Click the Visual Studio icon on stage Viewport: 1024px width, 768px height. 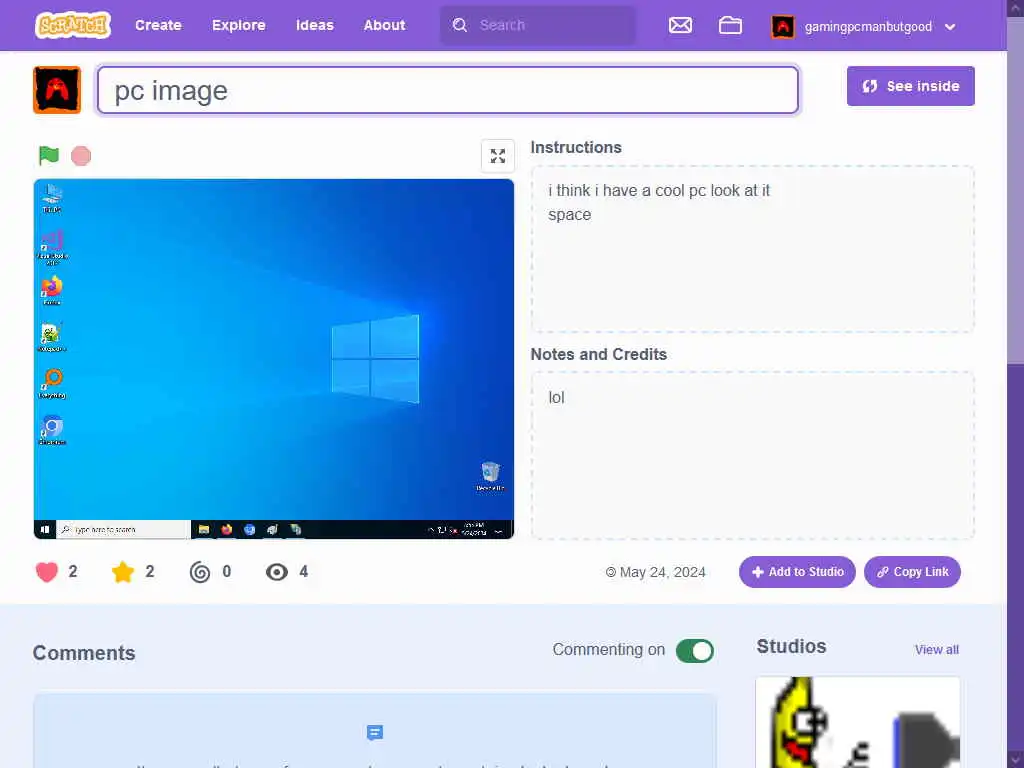[52, 247]
